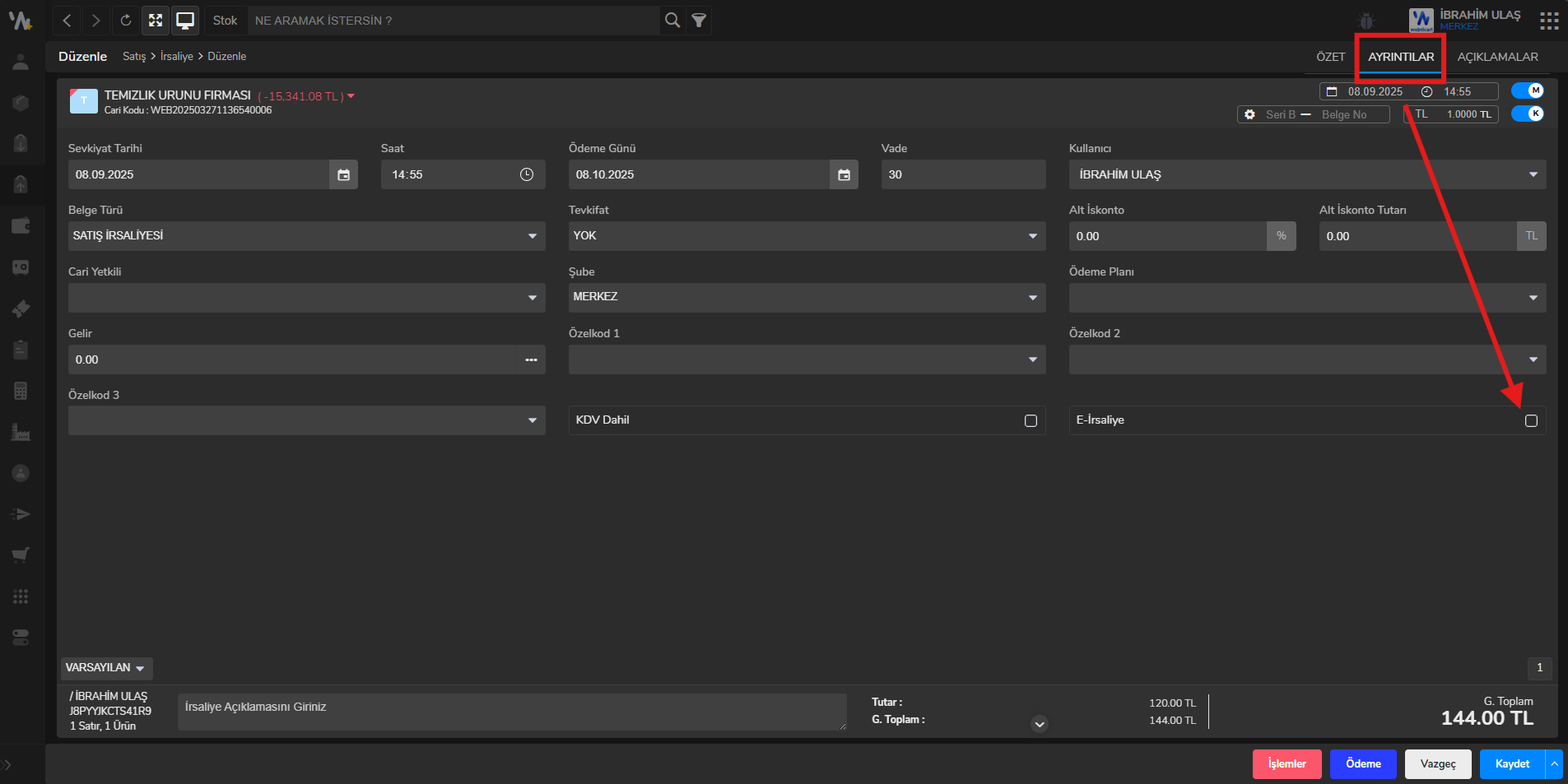Open calendar picker for Ödeme Günü
Screen dimensions: 1568x784
pyautogui.click(x=844, y=174)
